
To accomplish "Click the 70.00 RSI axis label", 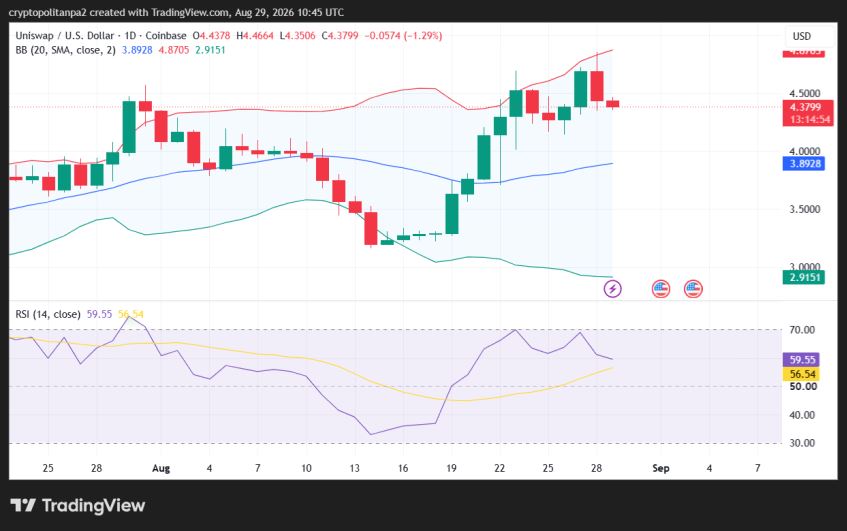I will pyautogui.click(x=802, y=330).
